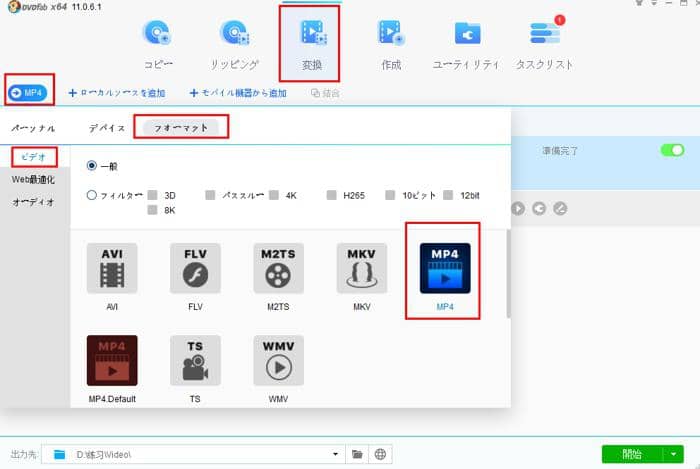Choose the TS camera format icon

[x=195, y=361]
